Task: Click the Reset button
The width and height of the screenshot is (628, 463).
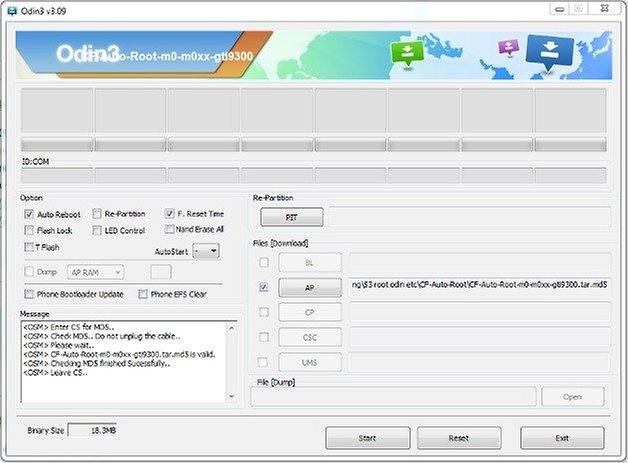Action: [459, 438]
